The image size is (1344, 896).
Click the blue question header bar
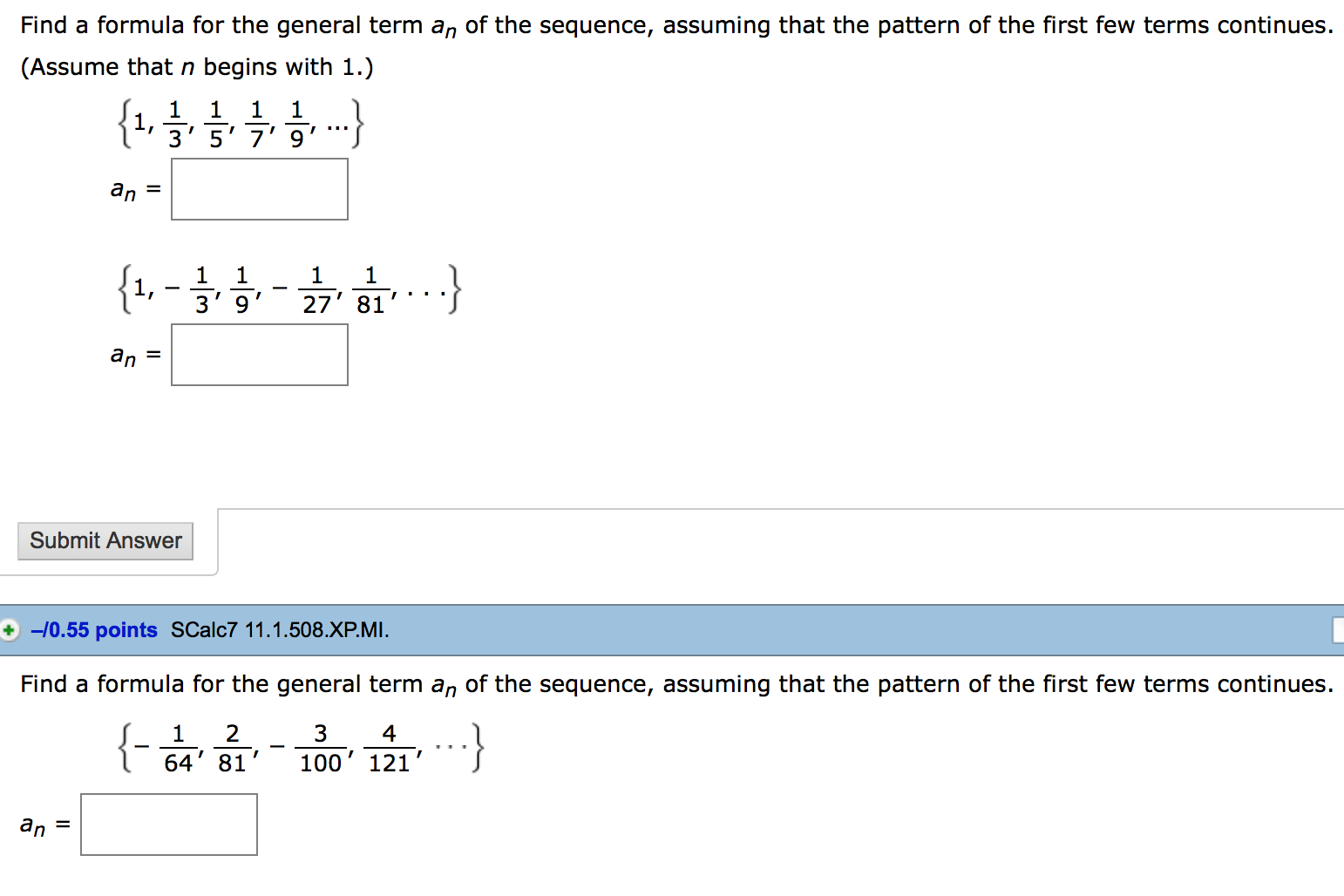[x=672, y=630]
